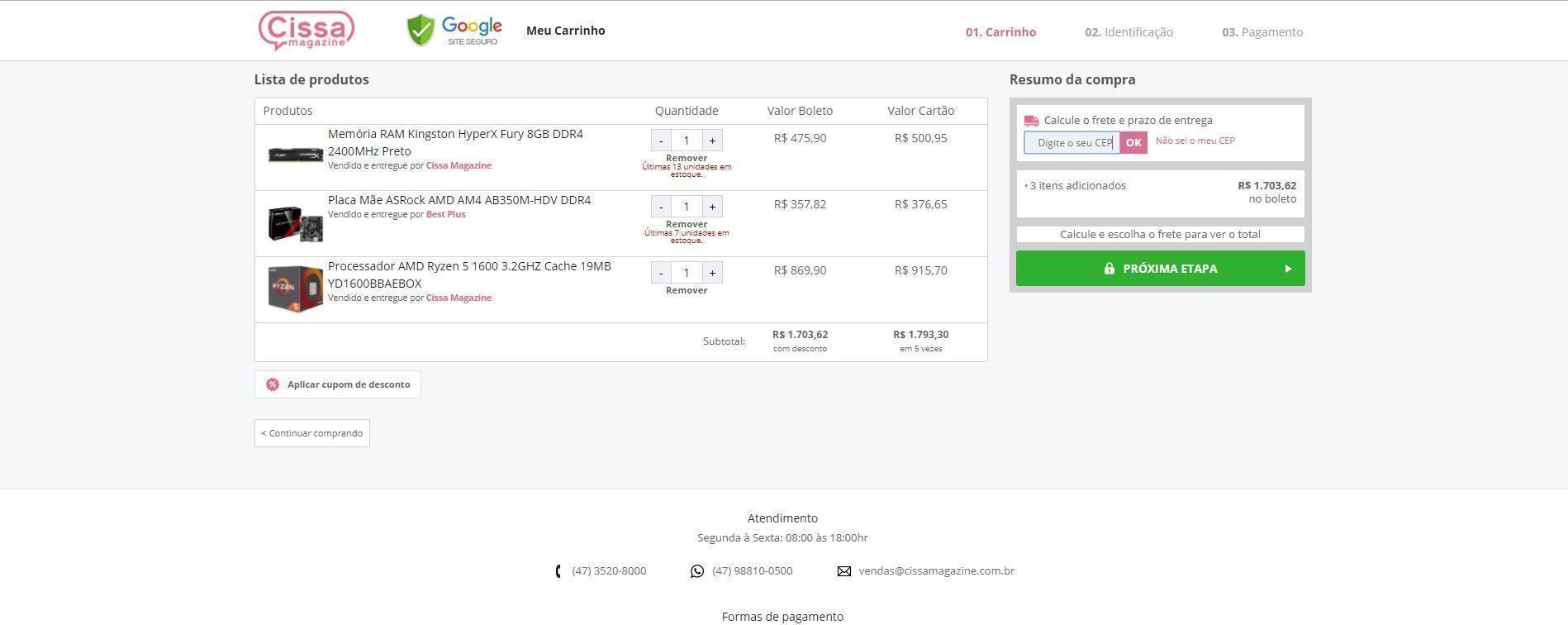The width and height of the screenshot is (1568, 625).
Task: Remove Kingston HyperX memory from cart
Action: tap(687, 158)
